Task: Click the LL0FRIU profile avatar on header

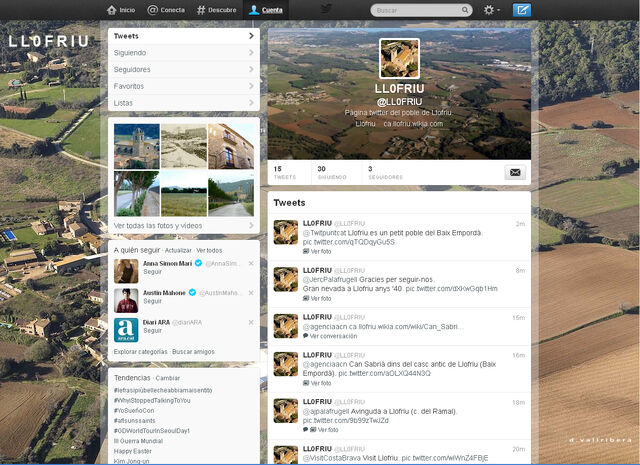Action: pos(400,58)
